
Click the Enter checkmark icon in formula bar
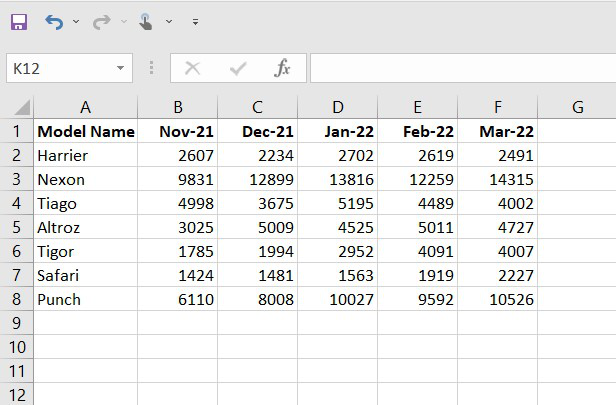point(238,68)
